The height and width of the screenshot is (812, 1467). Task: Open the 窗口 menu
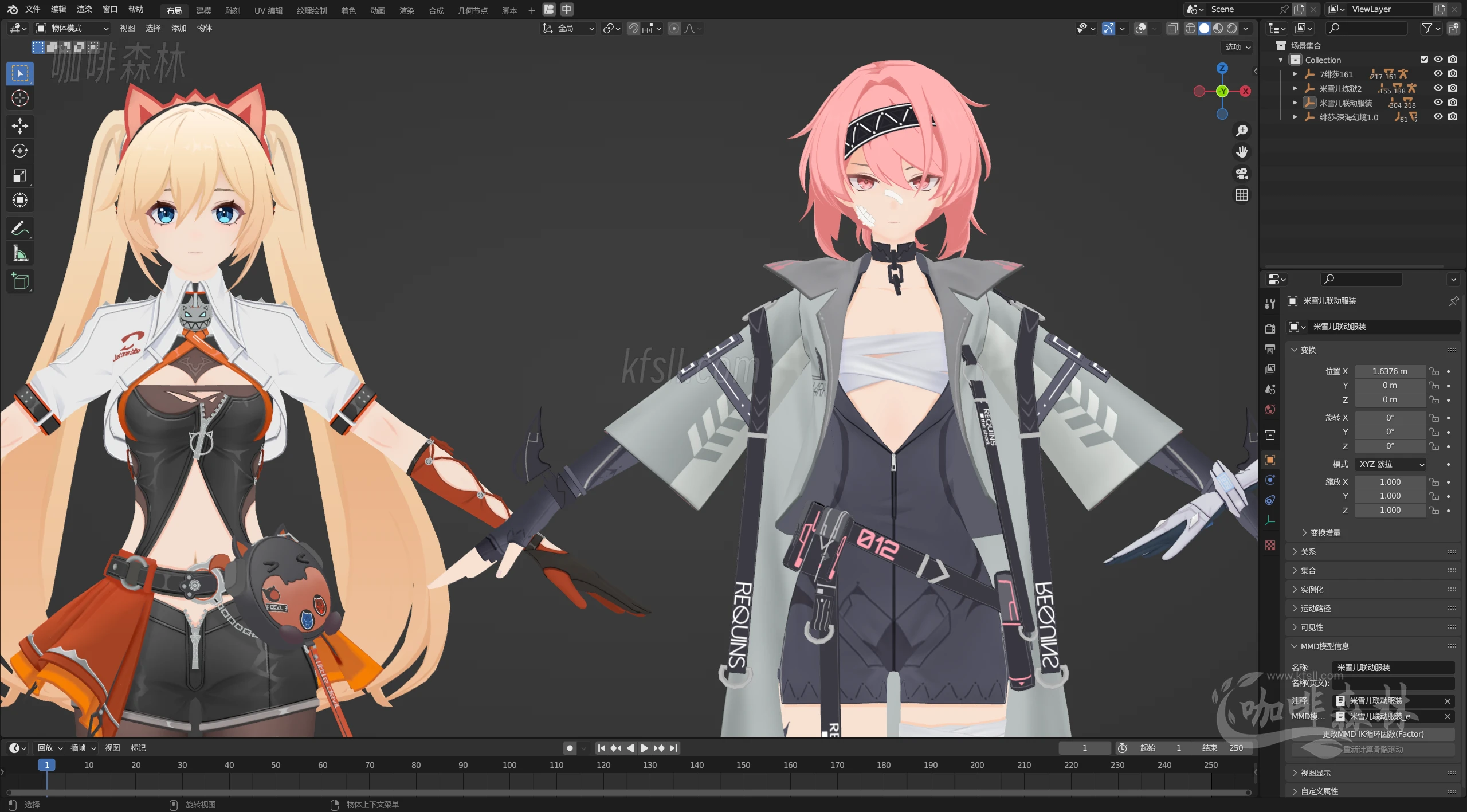(110, 9)
